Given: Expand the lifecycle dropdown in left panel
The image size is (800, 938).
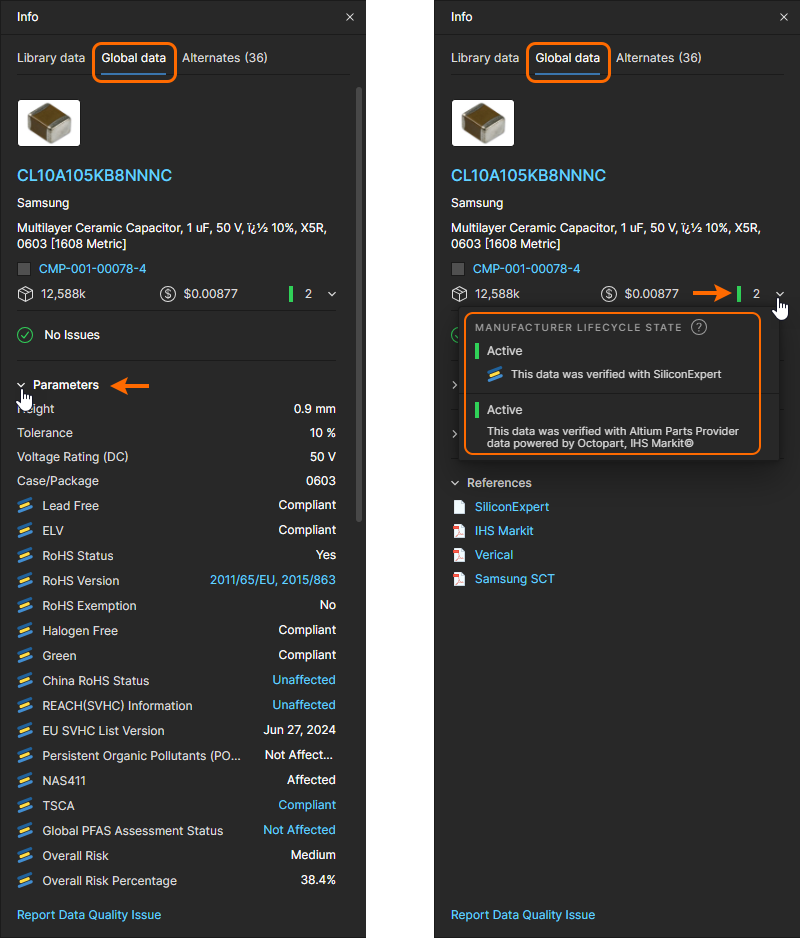Looking at the screenshot, I should point(331,294).
